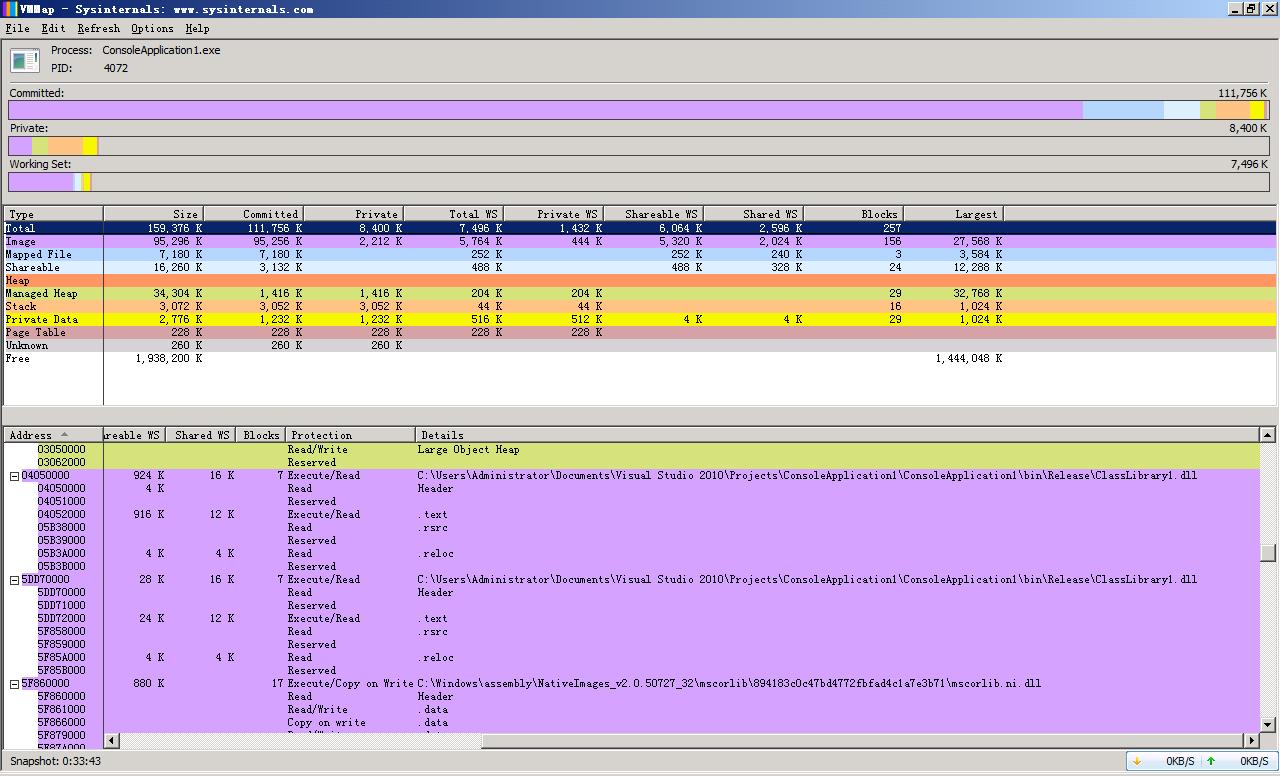Click the horizontal scrollbar left arrow
This screenshot has width=1280, height=776.
tap(111, 740)
